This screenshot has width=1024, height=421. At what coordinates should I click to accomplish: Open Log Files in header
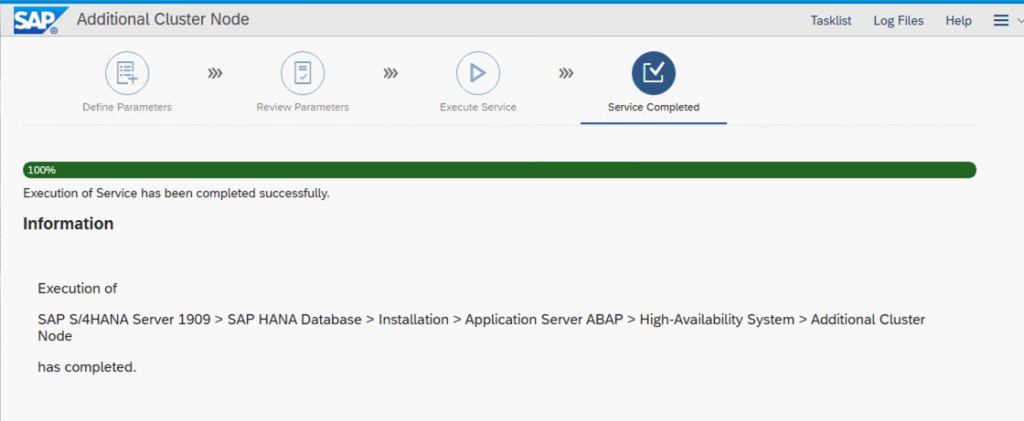[899, 21]
